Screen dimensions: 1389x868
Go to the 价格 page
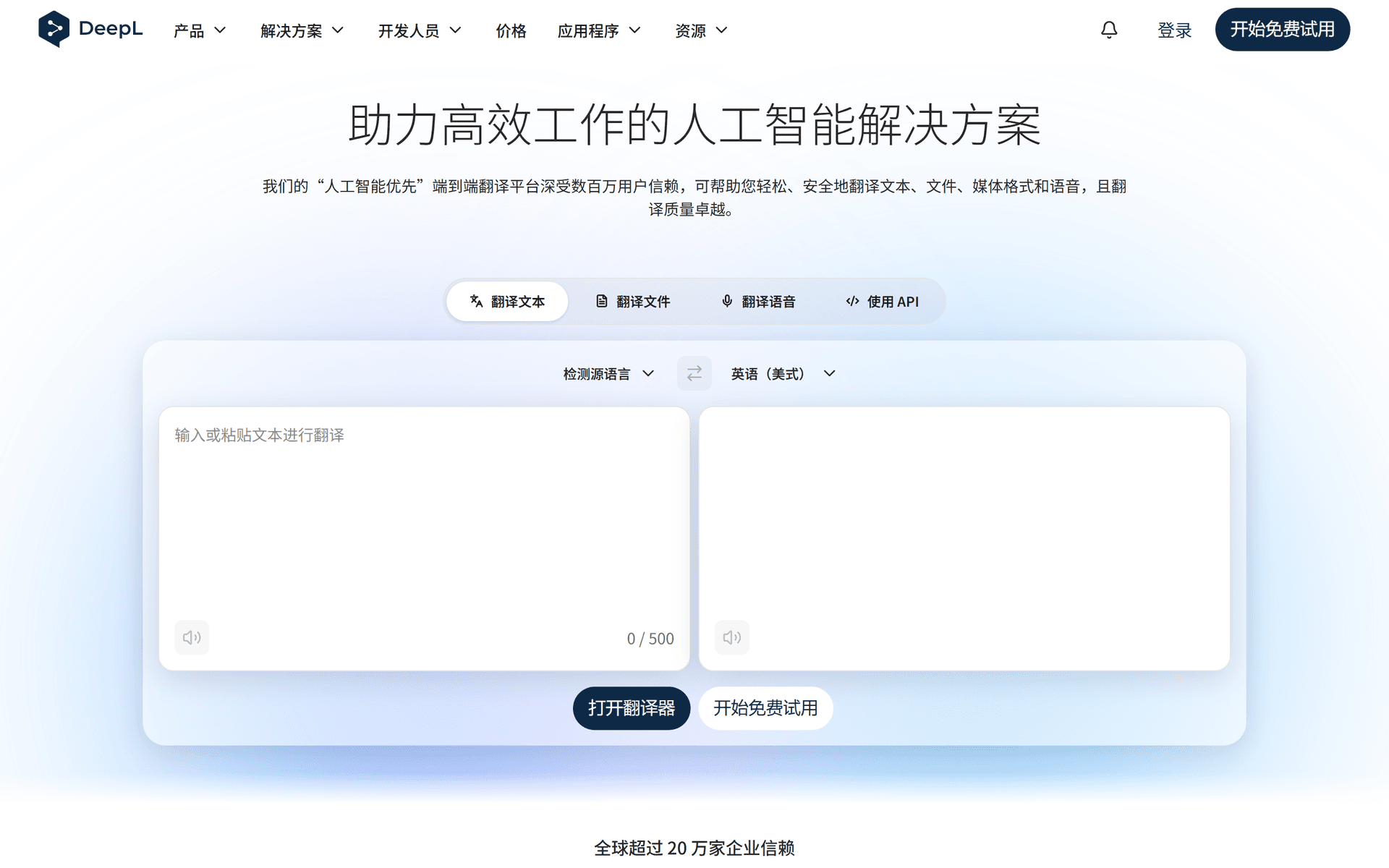[511, 30]
